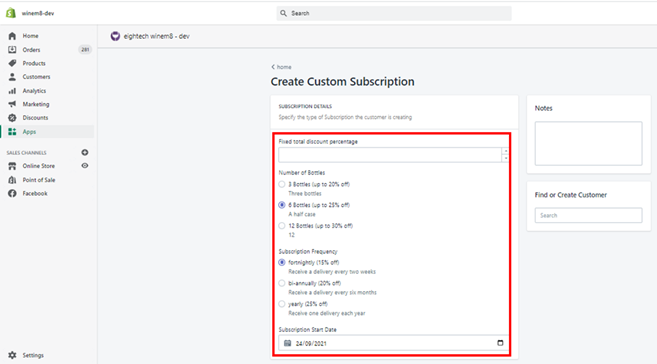Focus the top Search bar
This screenshot has height=364, width=657.
pos(394,13)
